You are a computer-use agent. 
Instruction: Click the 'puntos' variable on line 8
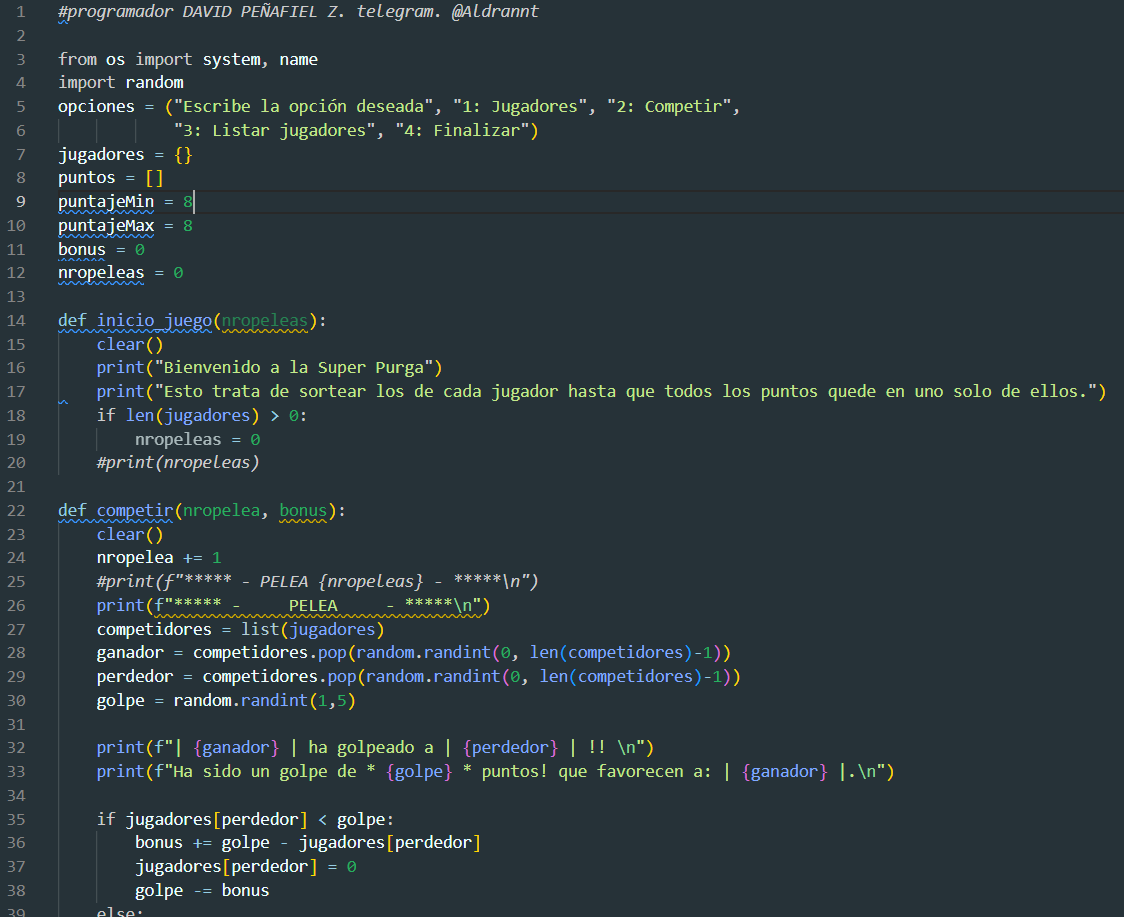pos(87,178)
